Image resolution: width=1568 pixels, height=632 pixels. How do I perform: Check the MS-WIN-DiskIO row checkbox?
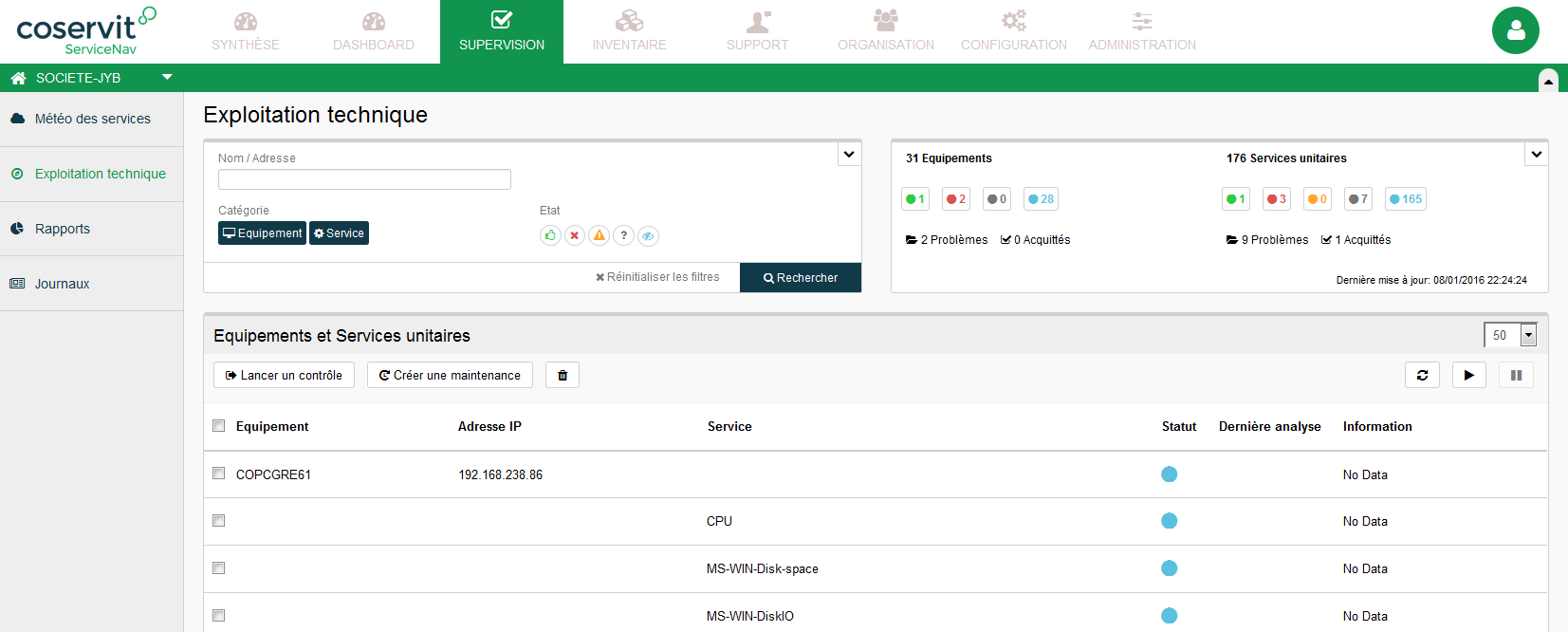219,616
